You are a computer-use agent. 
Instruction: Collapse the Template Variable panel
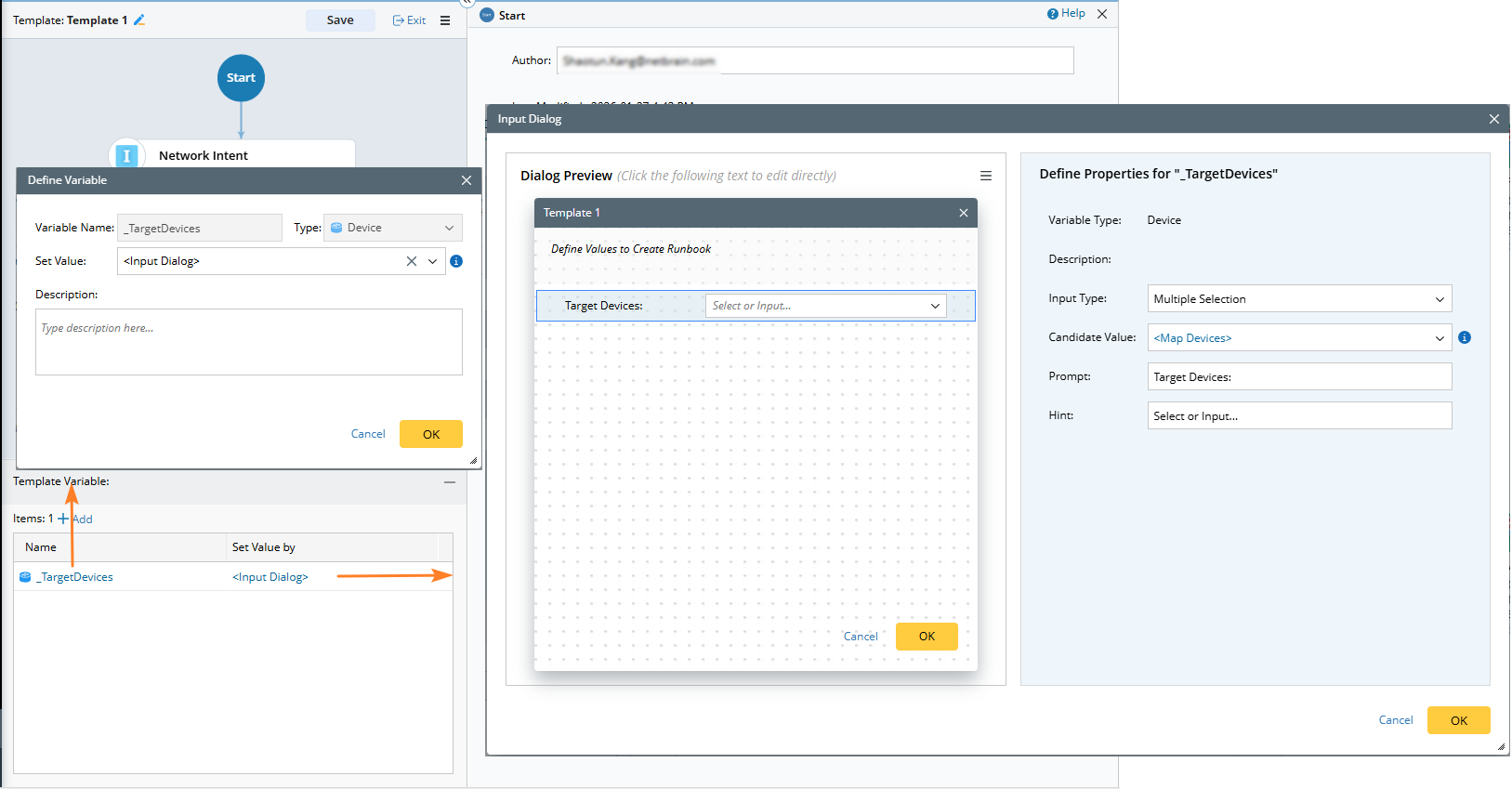(450, 482)
